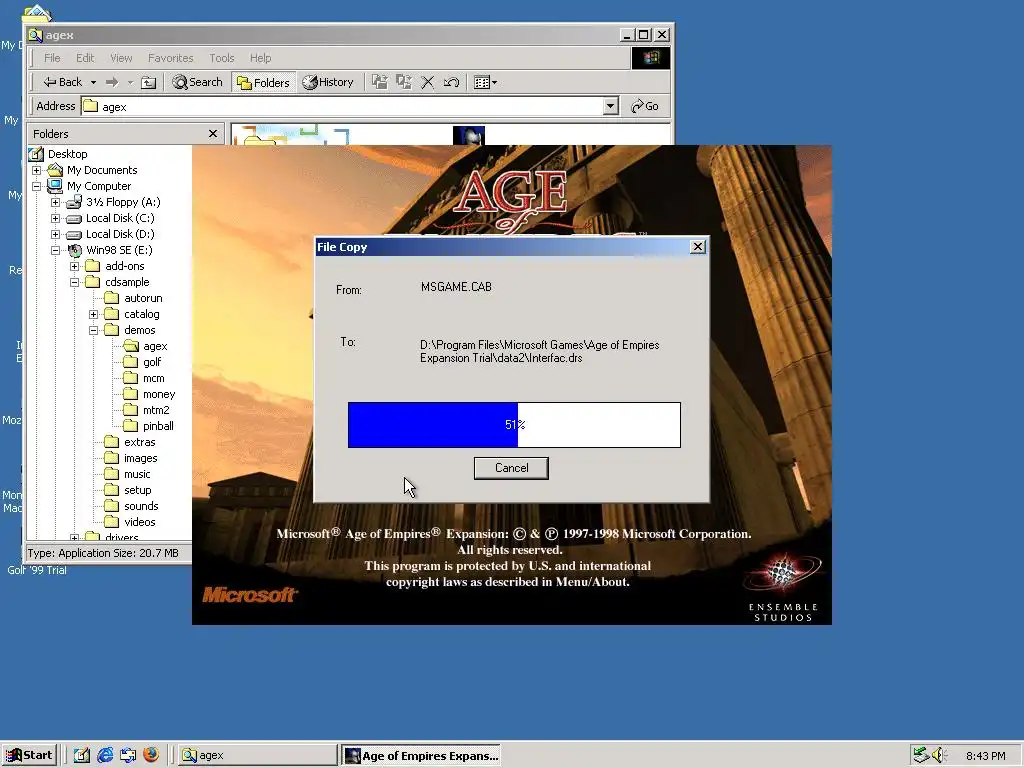
Task: Expand Local Disk (D:) node
Action: pos(56,234)
